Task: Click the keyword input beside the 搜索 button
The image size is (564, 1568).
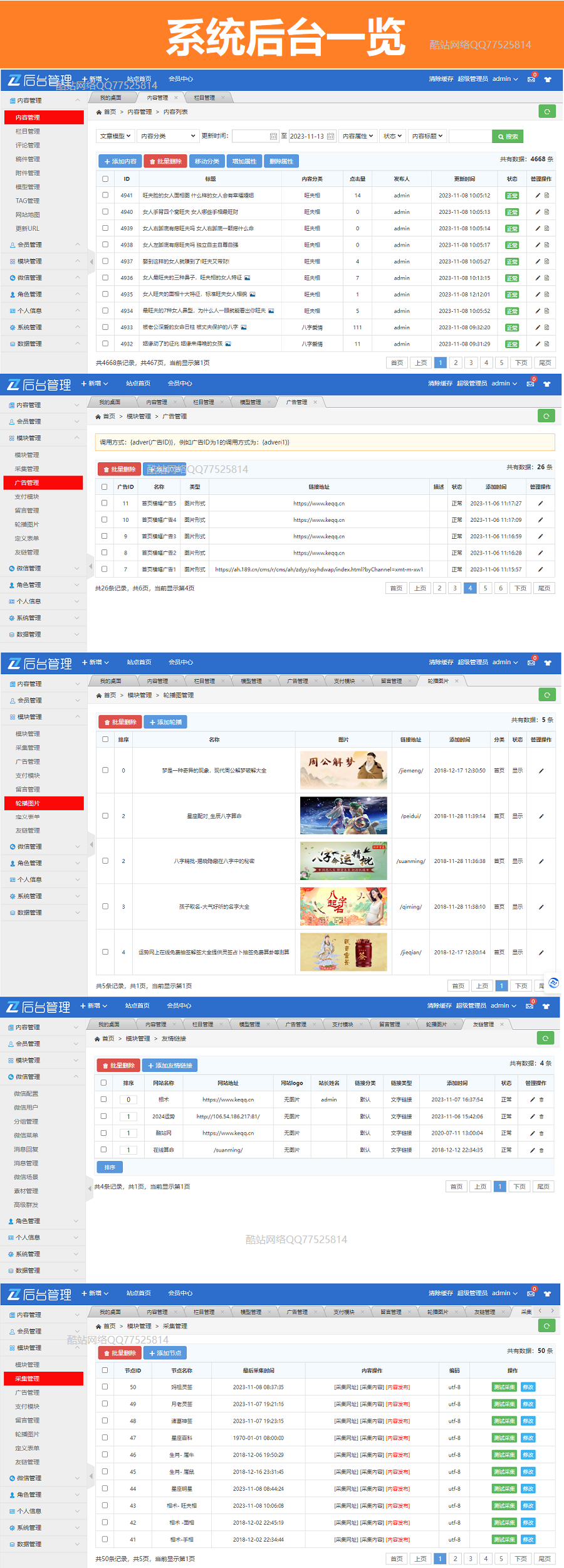Action: click(470, 136)
